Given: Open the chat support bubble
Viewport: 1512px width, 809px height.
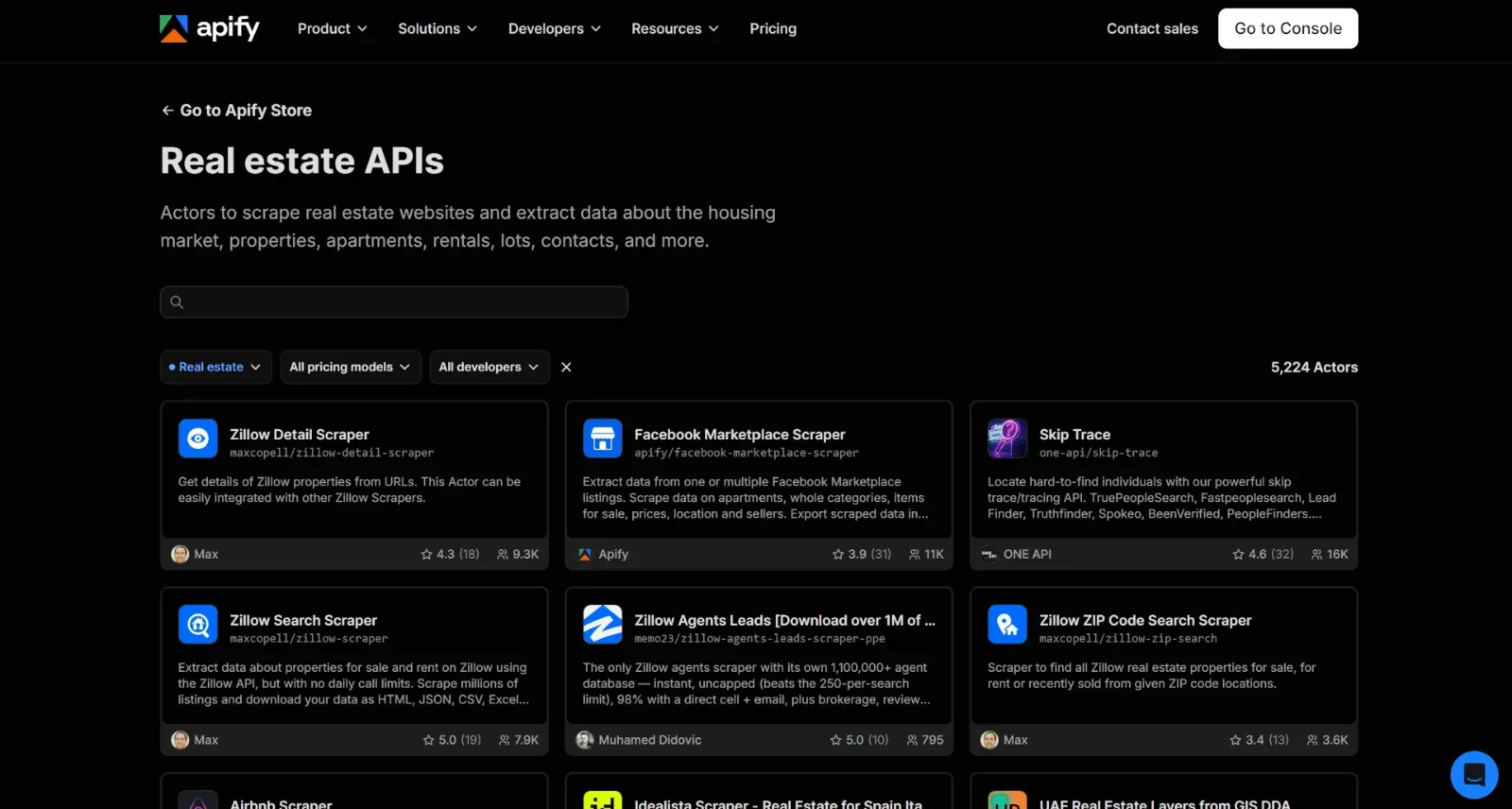Looking at the screenshot, I should coord(1474,775).
